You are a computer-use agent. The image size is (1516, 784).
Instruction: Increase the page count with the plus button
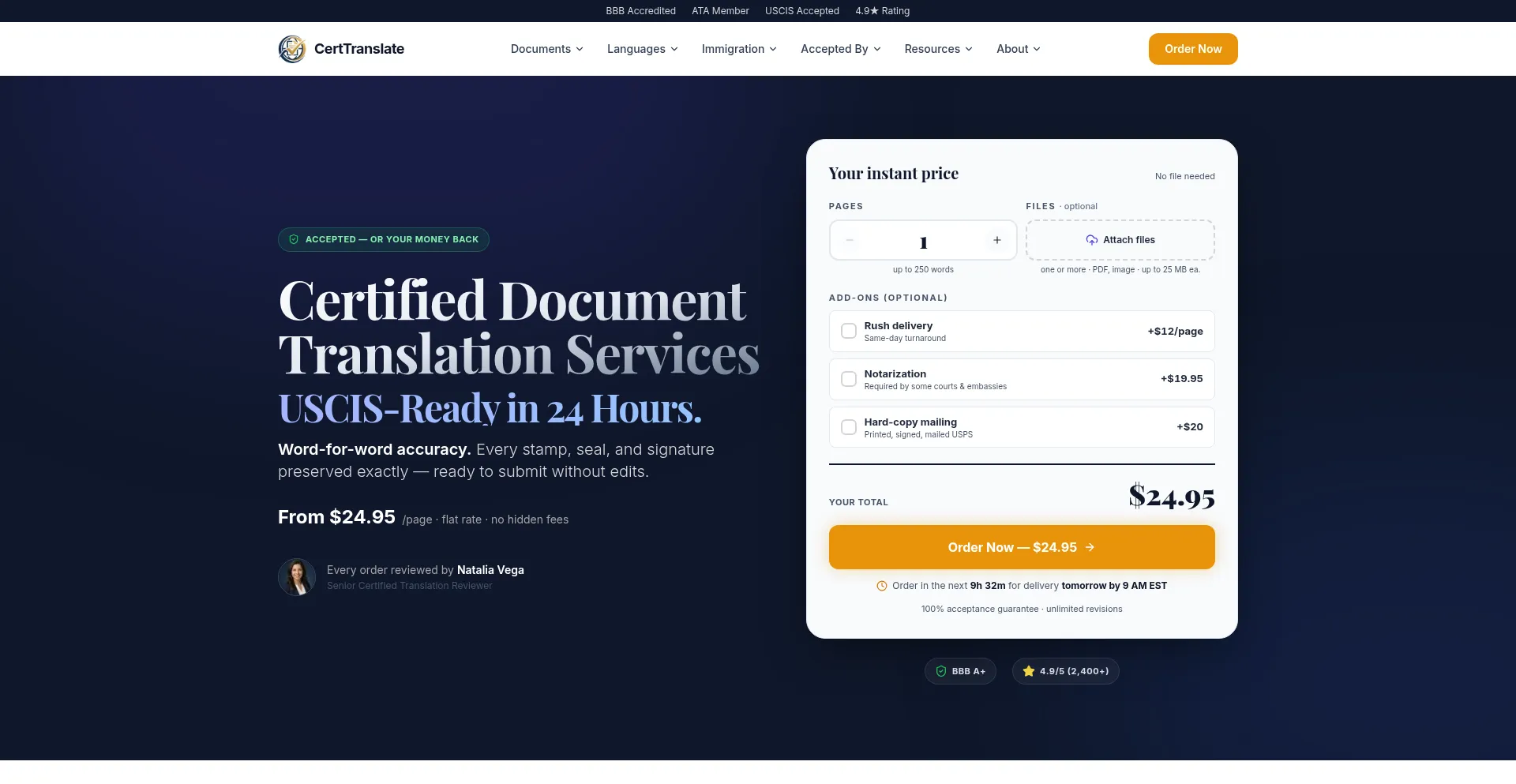click(997, 240)
